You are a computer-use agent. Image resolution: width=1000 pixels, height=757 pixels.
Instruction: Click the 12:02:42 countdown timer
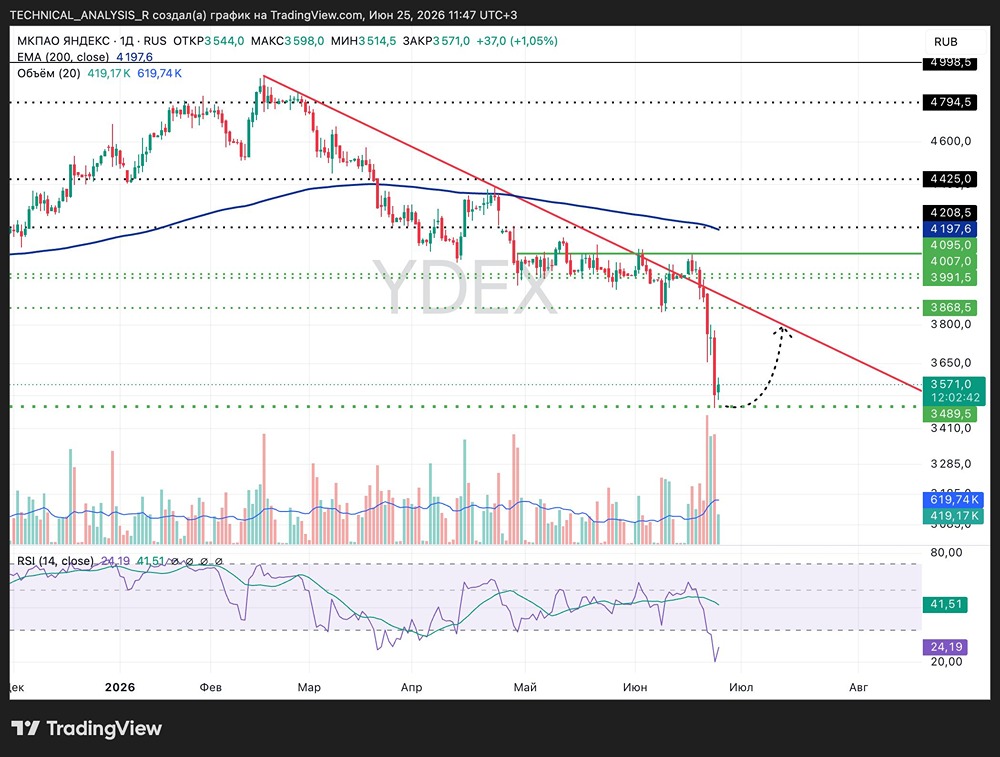(x=953, y=398)
